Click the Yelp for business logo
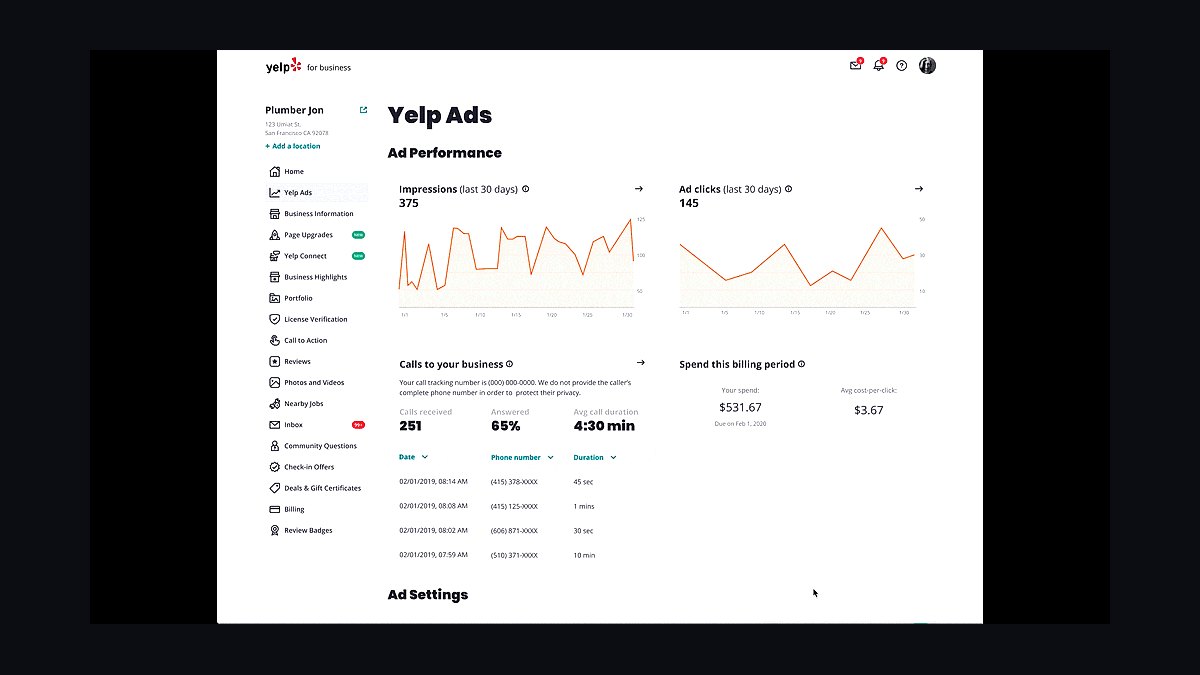The height and width of the screenshot is (675, 1200). pyautogui.click(x=308, y=66)
